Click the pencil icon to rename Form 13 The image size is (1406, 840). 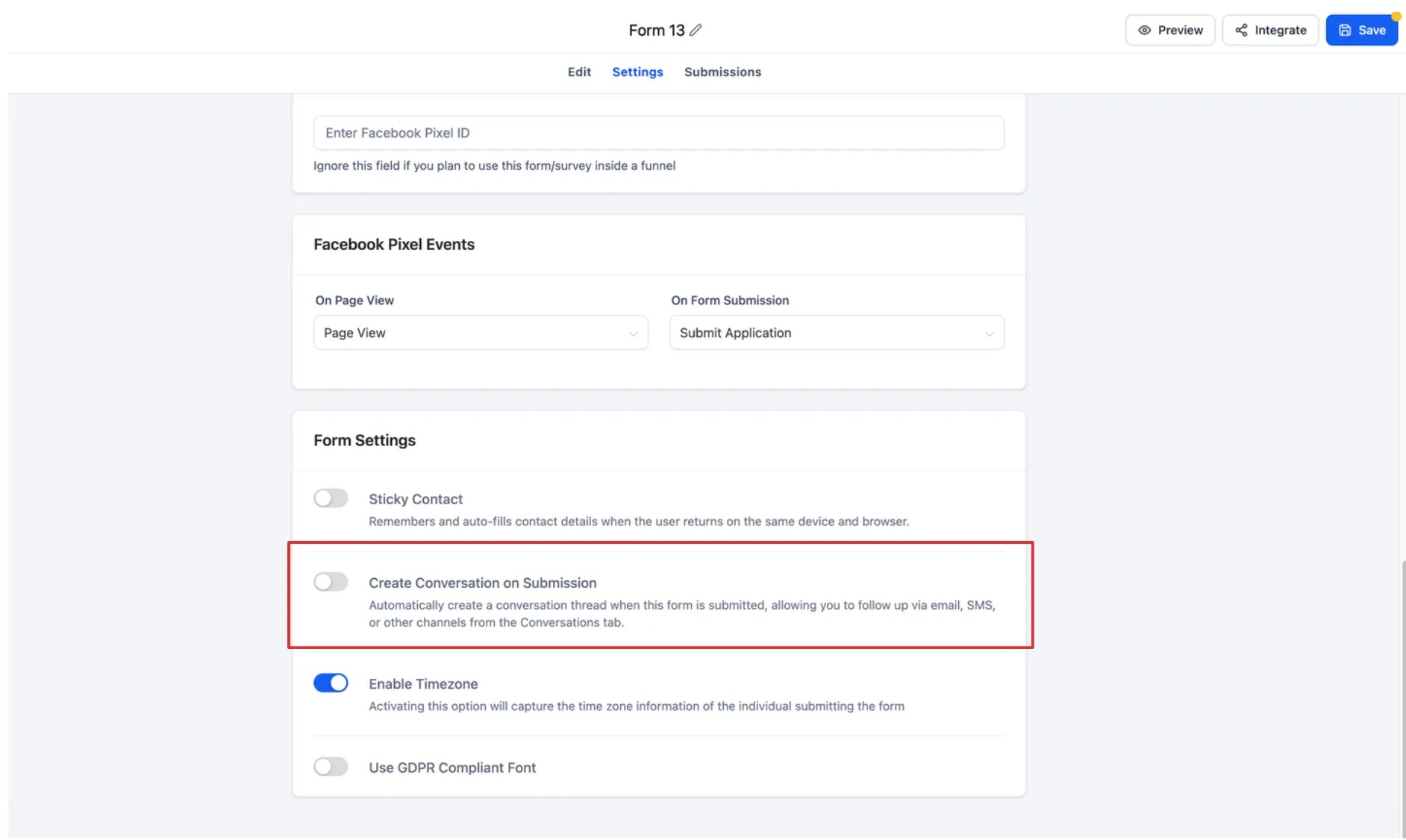[x=696, y=30]
